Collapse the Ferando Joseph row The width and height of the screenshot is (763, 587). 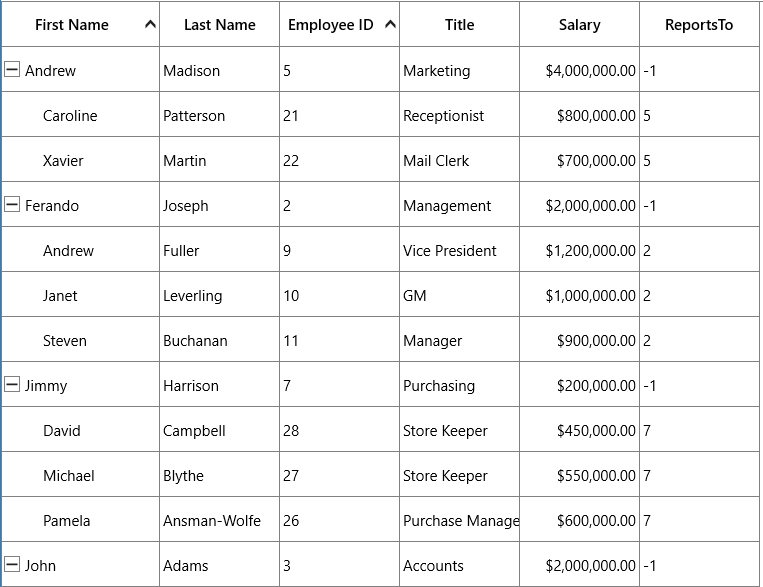click(12, 205)
